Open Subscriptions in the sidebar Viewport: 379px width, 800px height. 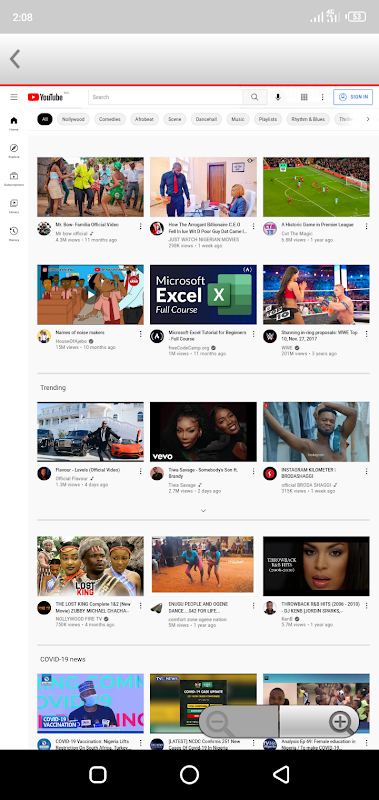[14, 179]
